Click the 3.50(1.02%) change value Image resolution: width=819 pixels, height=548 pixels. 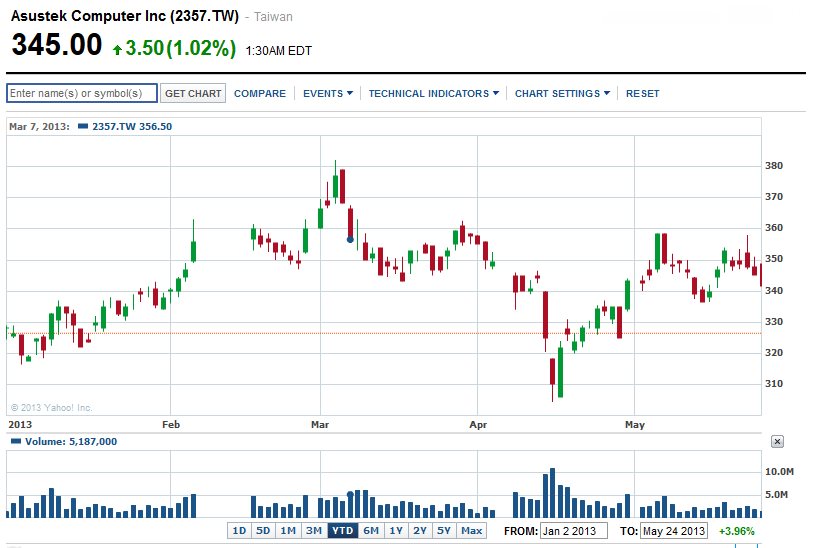click(x=181, y=49)
